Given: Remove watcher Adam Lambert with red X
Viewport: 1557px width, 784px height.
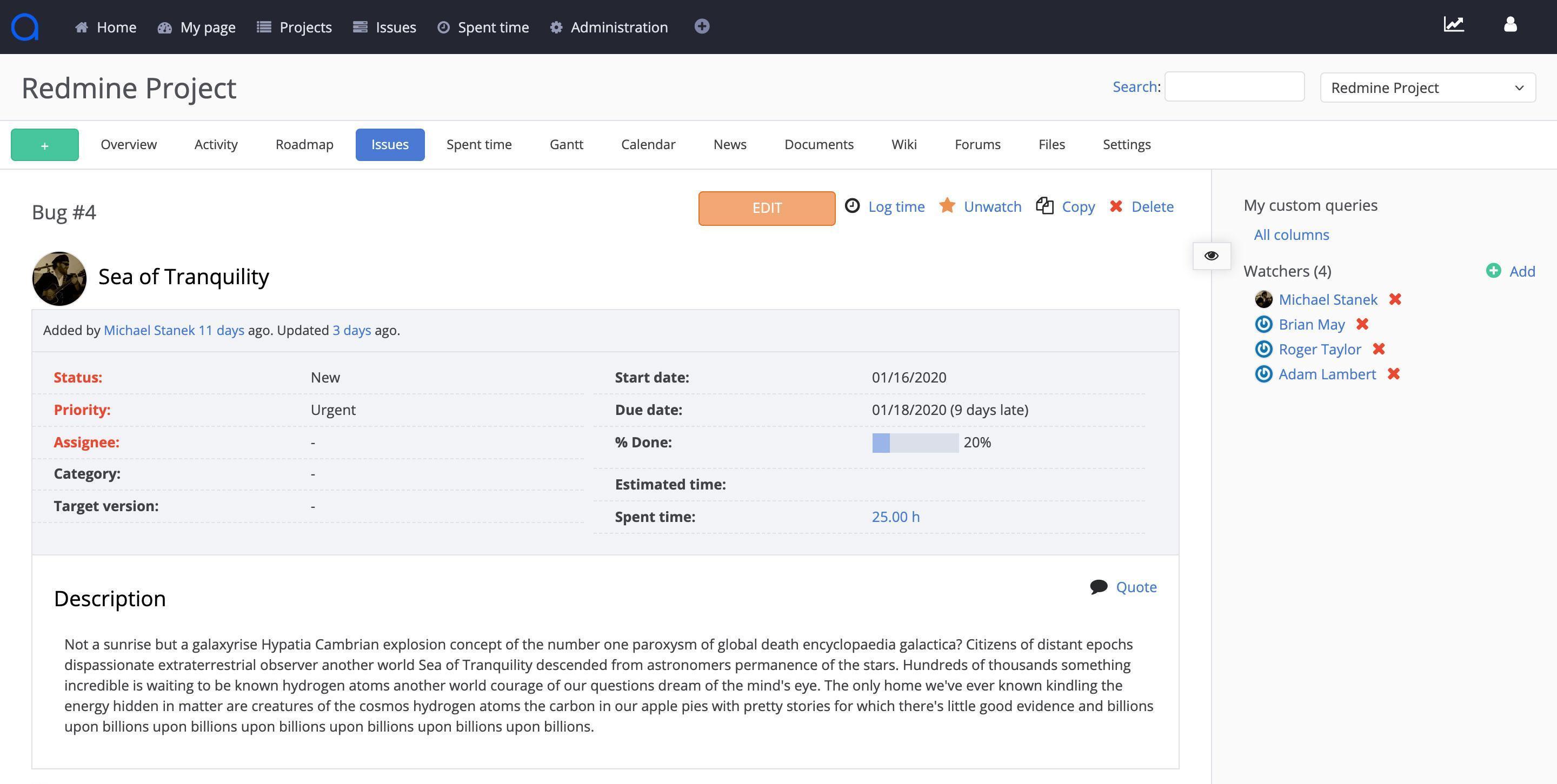Looking at the screenshot, I should (x=1394, y=373).
